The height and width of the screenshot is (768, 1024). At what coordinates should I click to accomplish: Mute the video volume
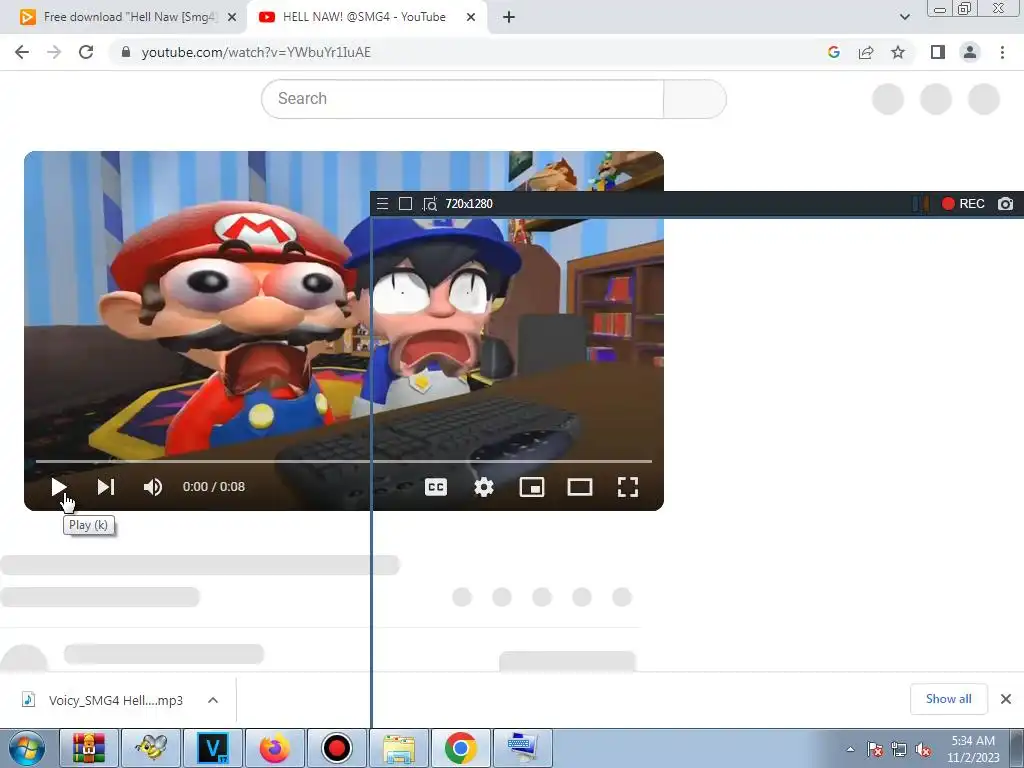[x=153, y=487]
